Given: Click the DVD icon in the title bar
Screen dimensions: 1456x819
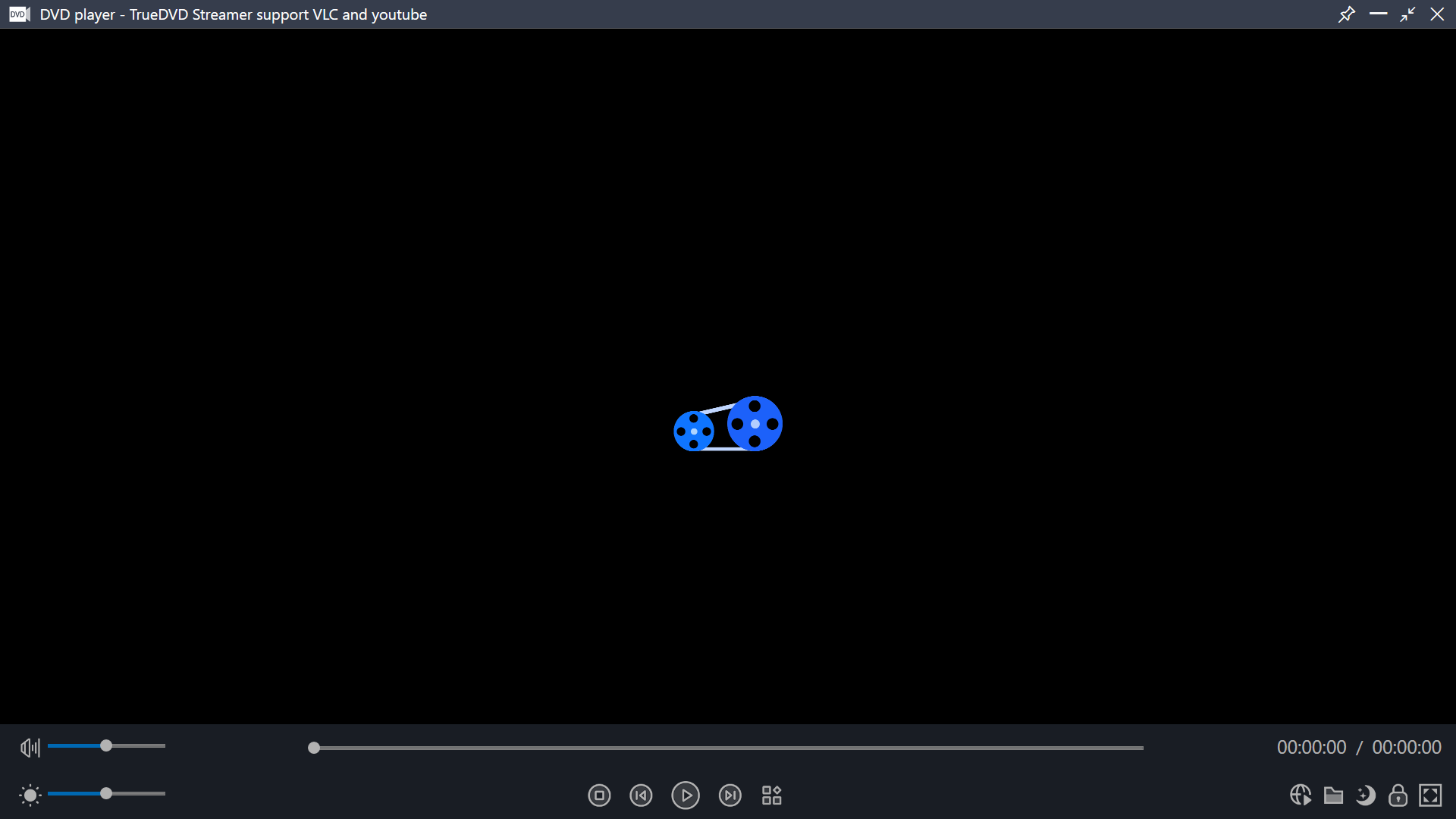Looking at the screenshot, I should point(18,14).
